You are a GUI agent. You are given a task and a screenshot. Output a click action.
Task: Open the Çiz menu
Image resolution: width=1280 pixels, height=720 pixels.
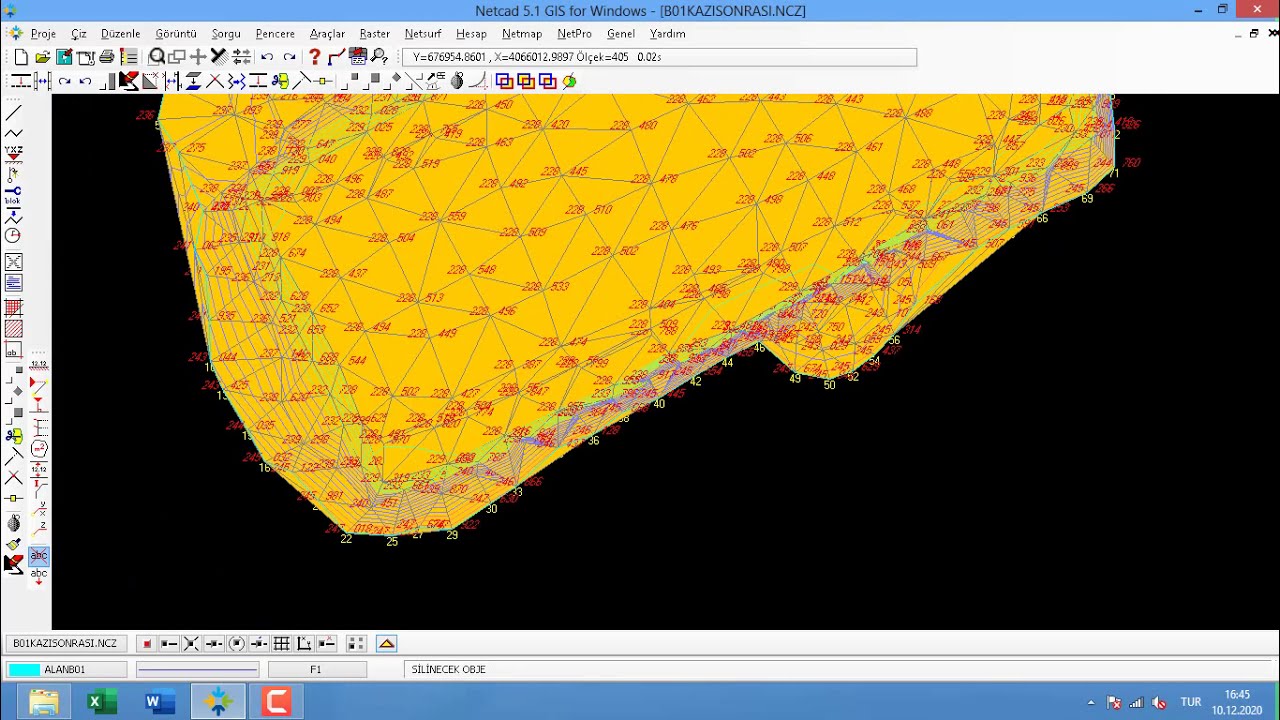[x=79, y=34]
